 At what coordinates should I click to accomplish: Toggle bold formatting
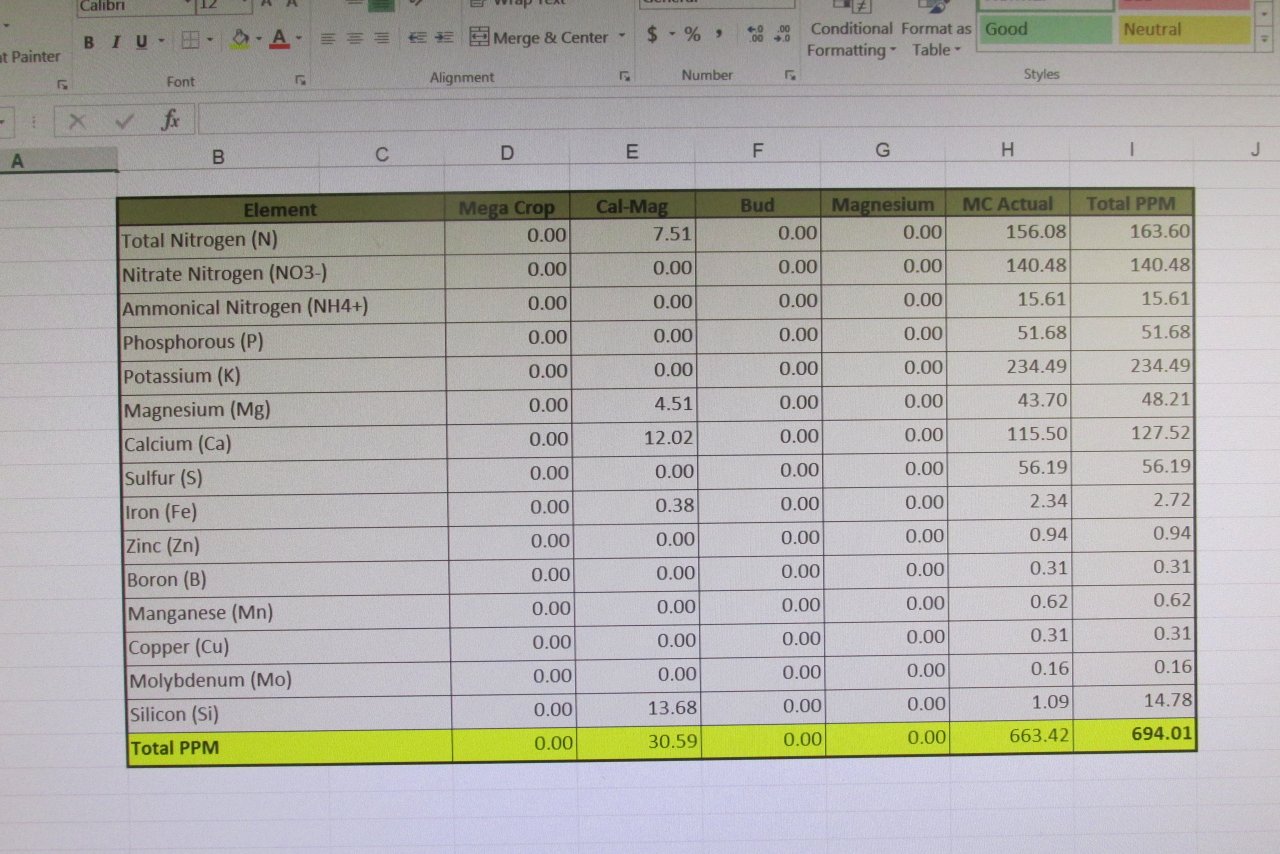pyautogui.click(x=89, y=41)
